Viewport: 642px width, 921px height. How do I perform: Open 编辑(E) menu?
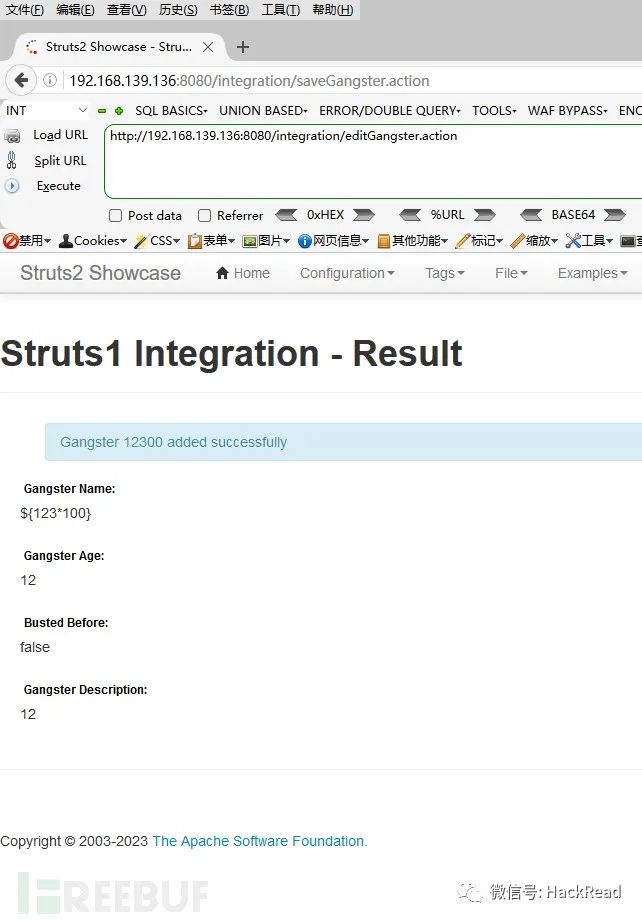pos(75,10)
